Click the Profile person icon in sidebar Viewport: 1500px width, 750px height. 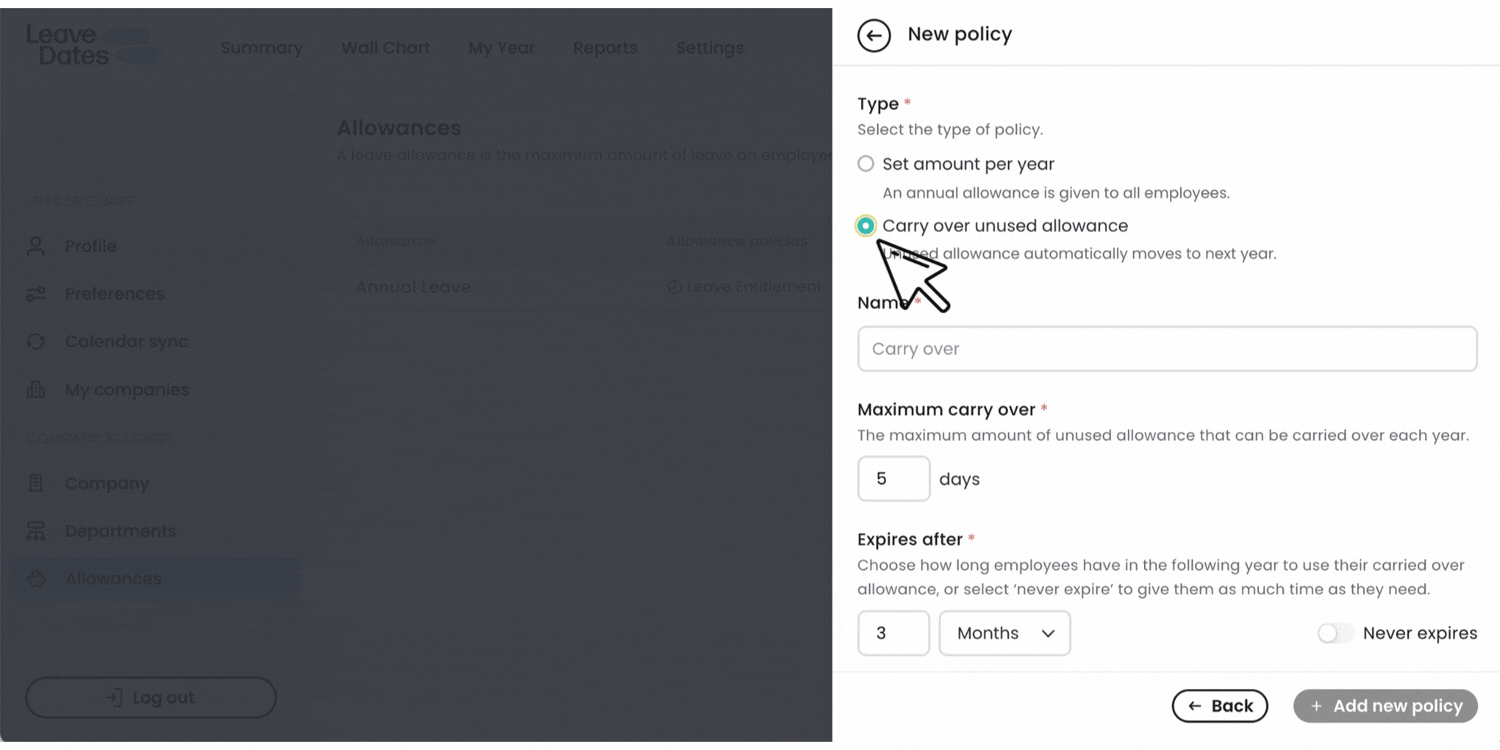pos(36,246)
